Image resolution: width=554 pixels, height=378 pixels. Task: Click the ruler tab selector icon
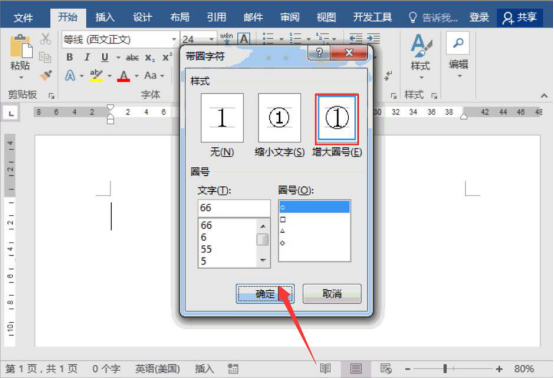tap(11, 113)
